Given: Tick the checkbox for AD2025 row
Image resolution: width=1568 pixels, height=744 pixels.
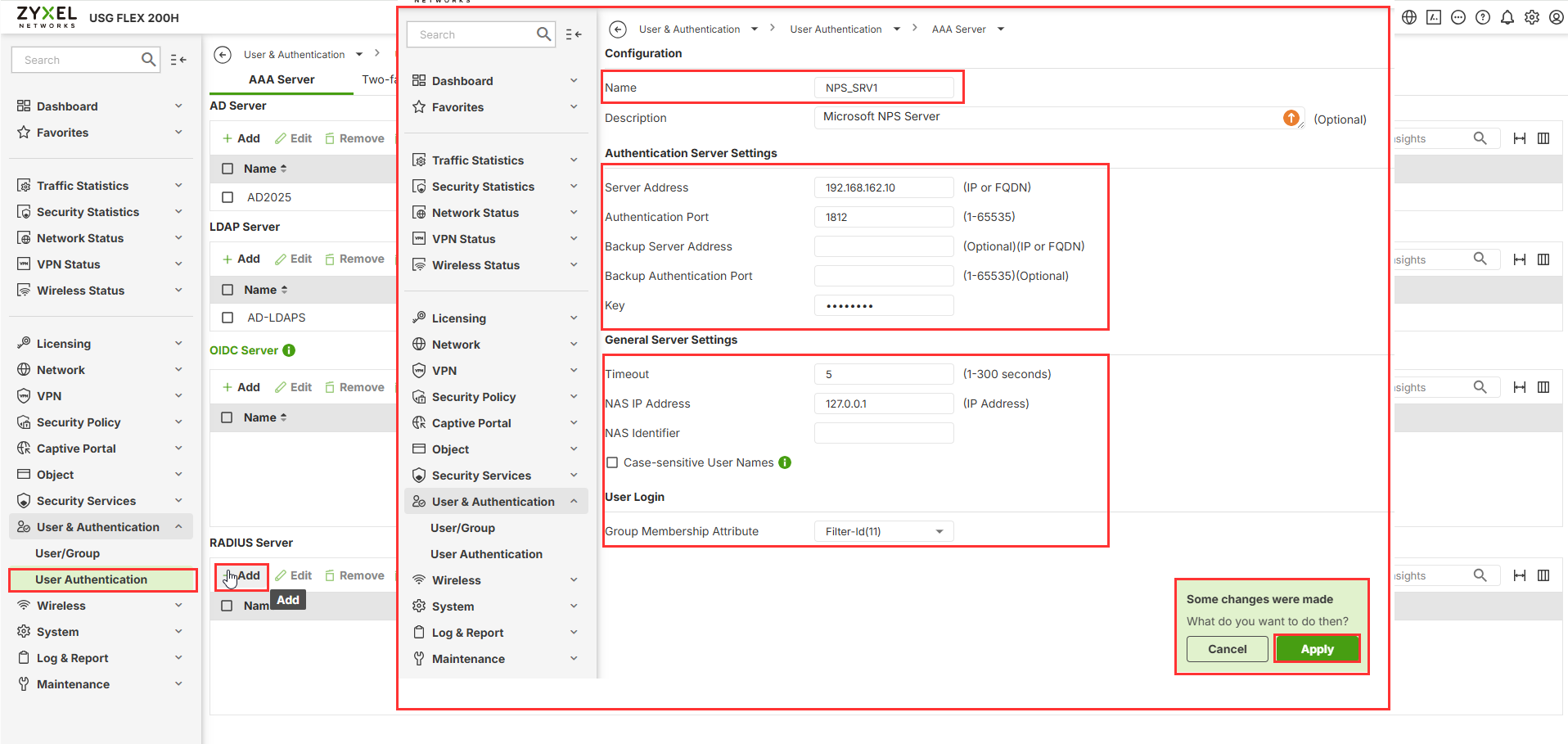Looking at the screenshot, I should [x=228, y=197].
